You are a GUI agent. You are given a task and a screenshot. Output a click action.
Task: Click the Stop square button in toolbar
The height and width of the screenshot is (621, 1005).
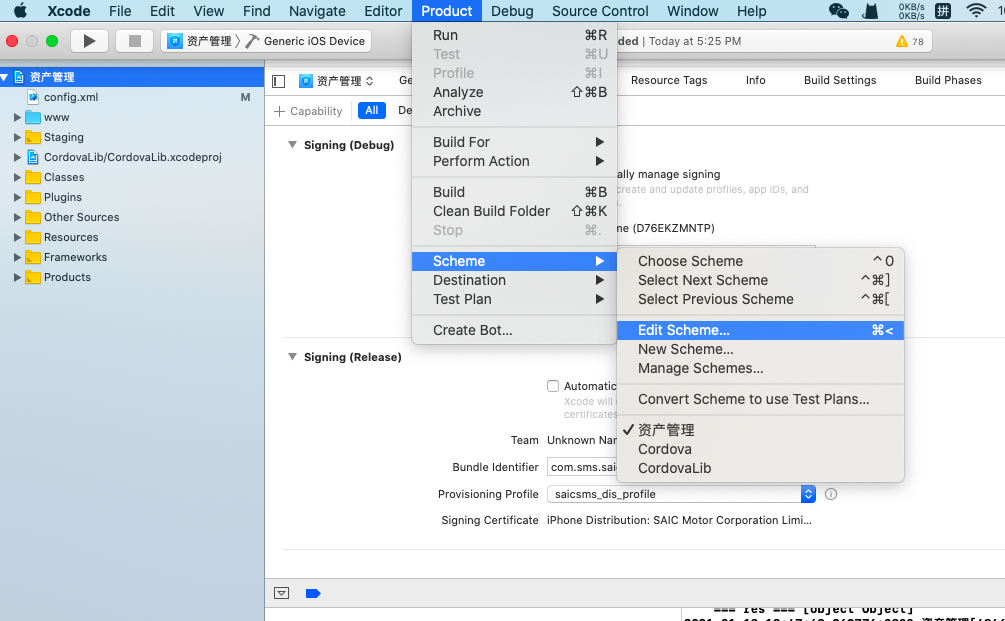[135, 41]
